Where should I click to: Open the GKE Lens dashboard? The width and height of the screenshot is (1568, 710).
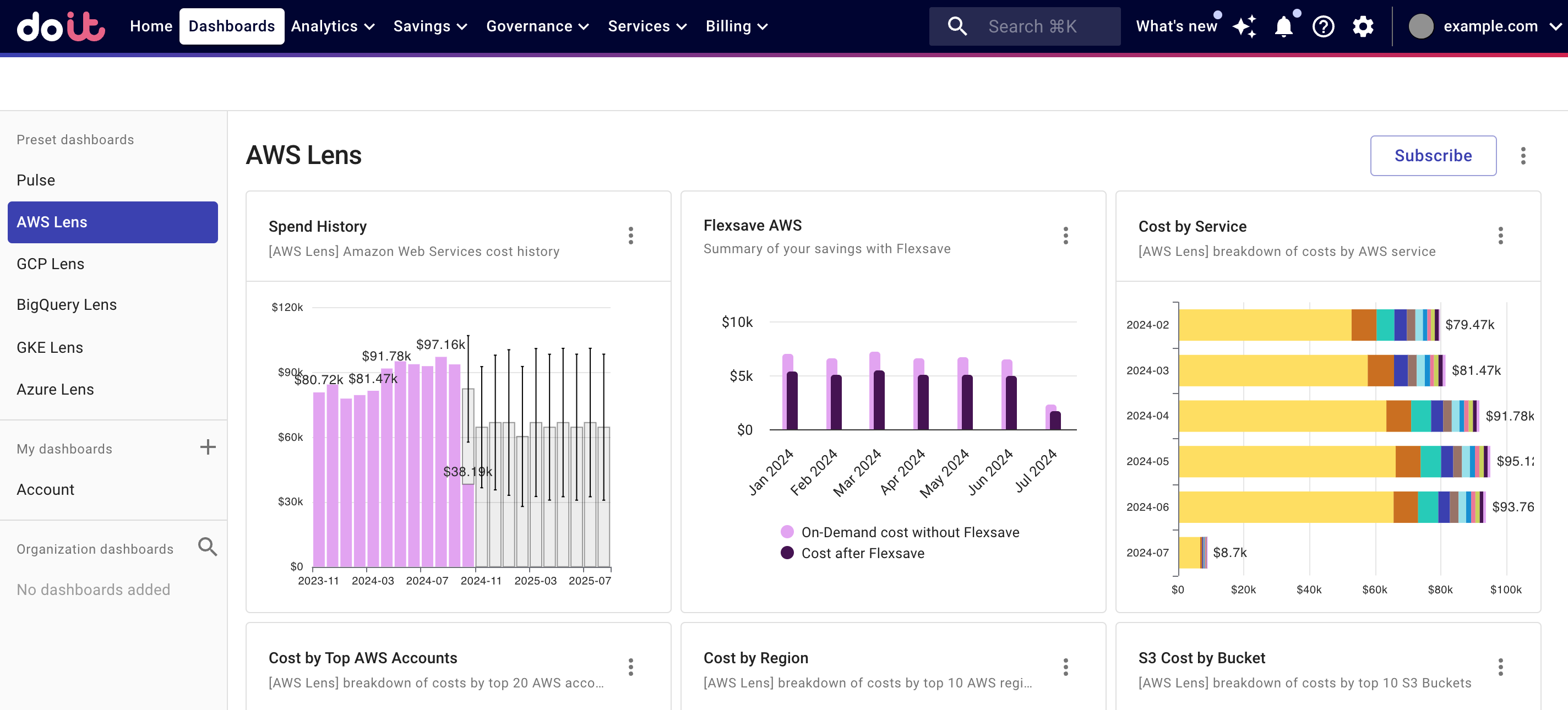50,347
